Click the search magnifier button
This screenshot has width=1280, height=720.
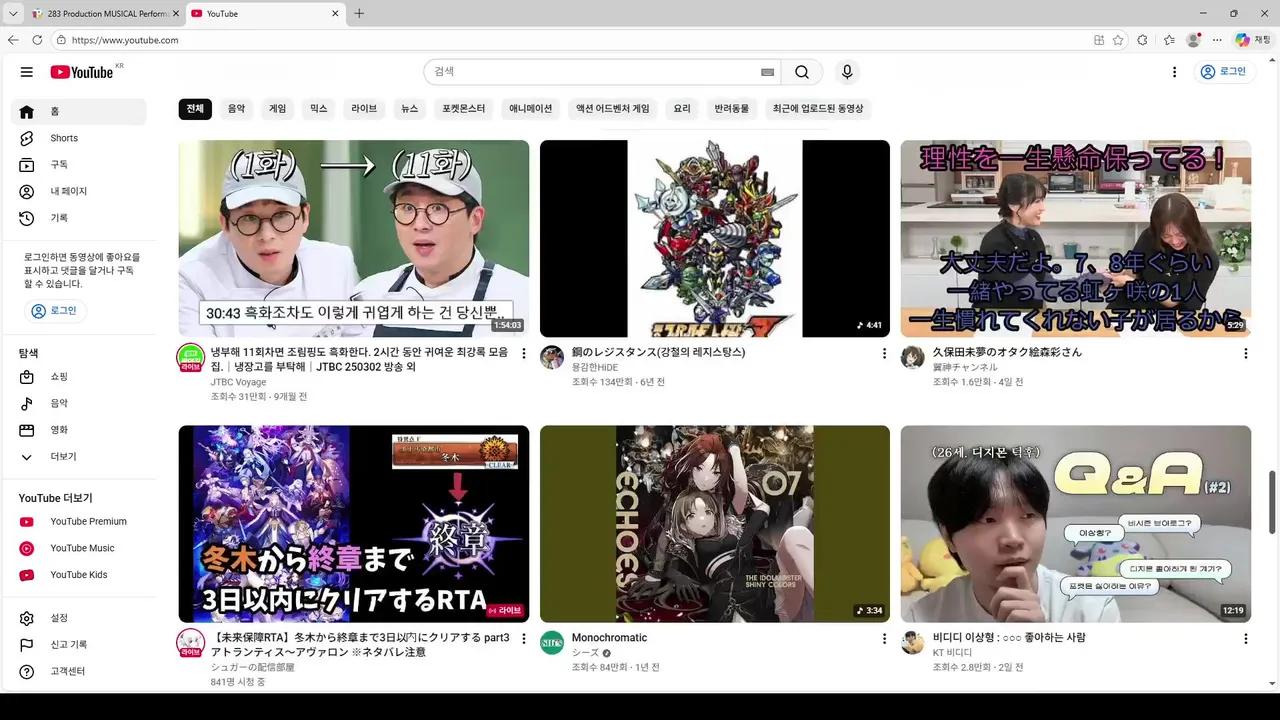[x=802, y=72]
